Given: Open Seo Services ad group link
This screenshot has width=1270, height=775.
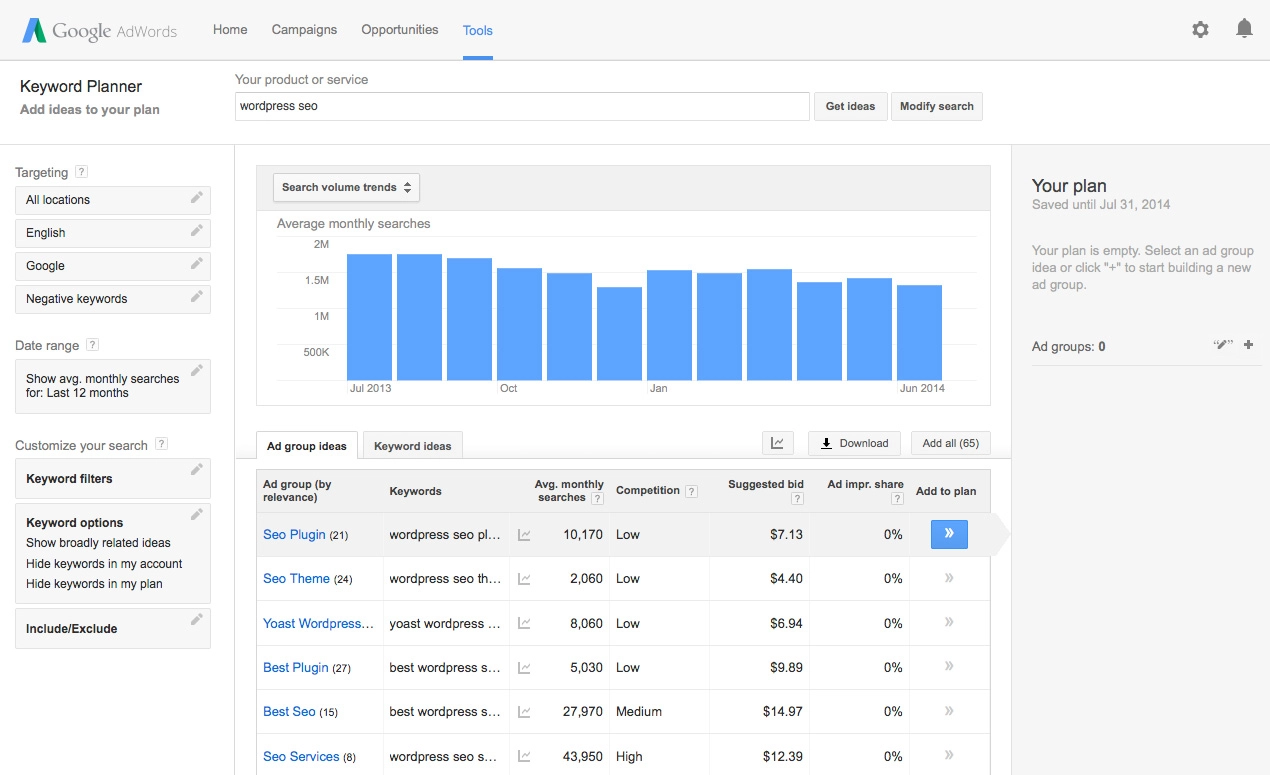Looking at the screenshot, I should click(301, 757).
